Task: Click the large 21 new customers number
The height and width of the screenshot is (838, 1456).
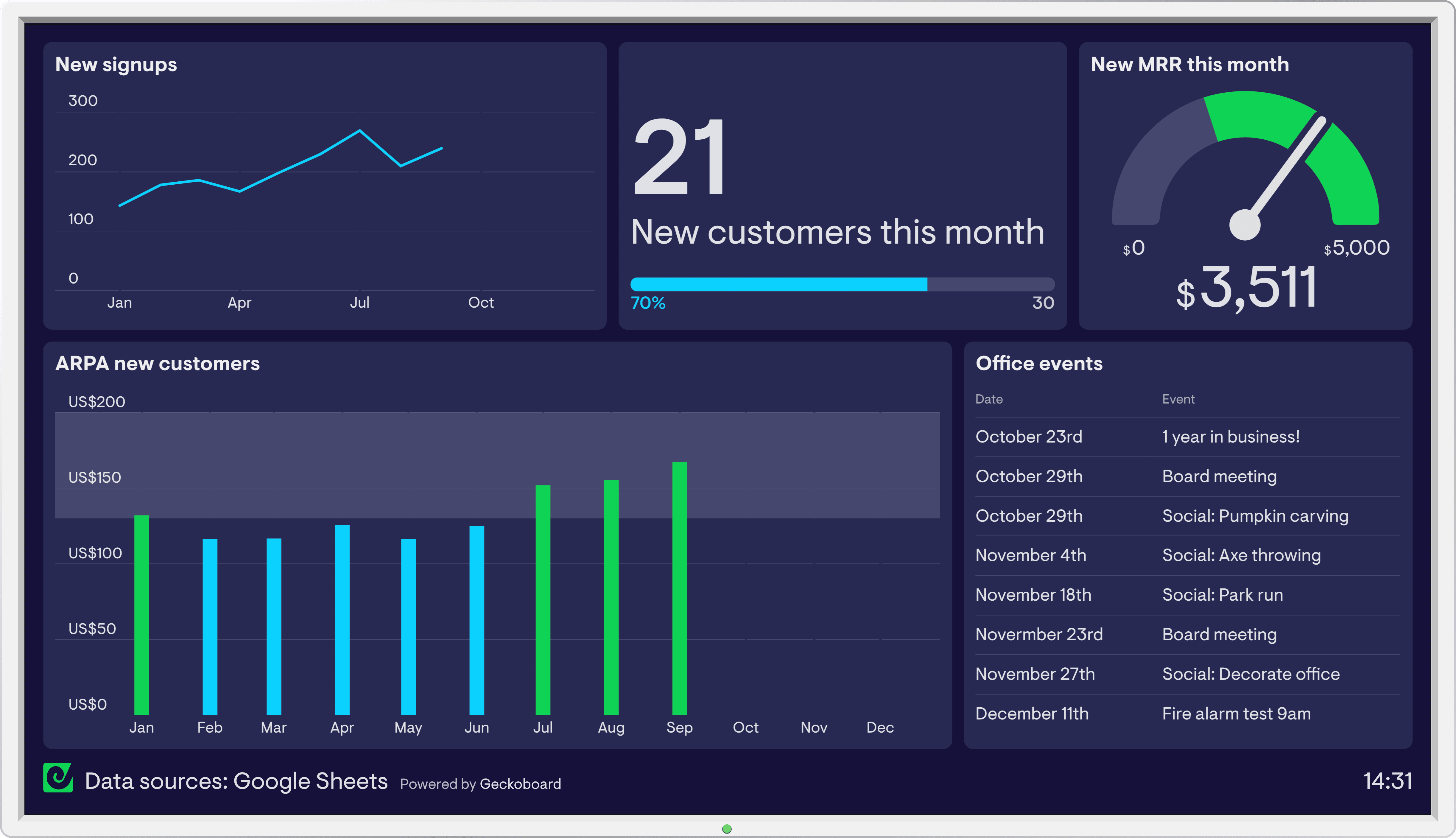Action: 679,157
